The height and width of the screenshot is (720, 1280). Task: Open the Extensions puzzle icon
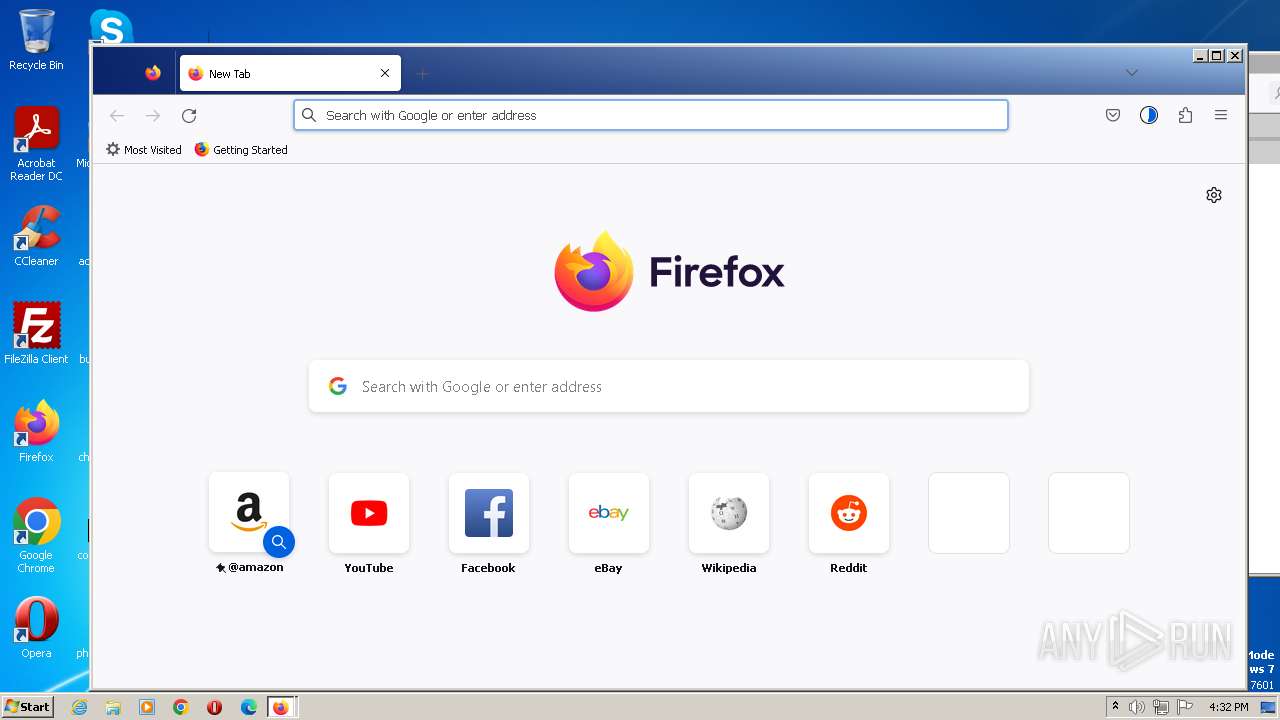coord(1185,115)
